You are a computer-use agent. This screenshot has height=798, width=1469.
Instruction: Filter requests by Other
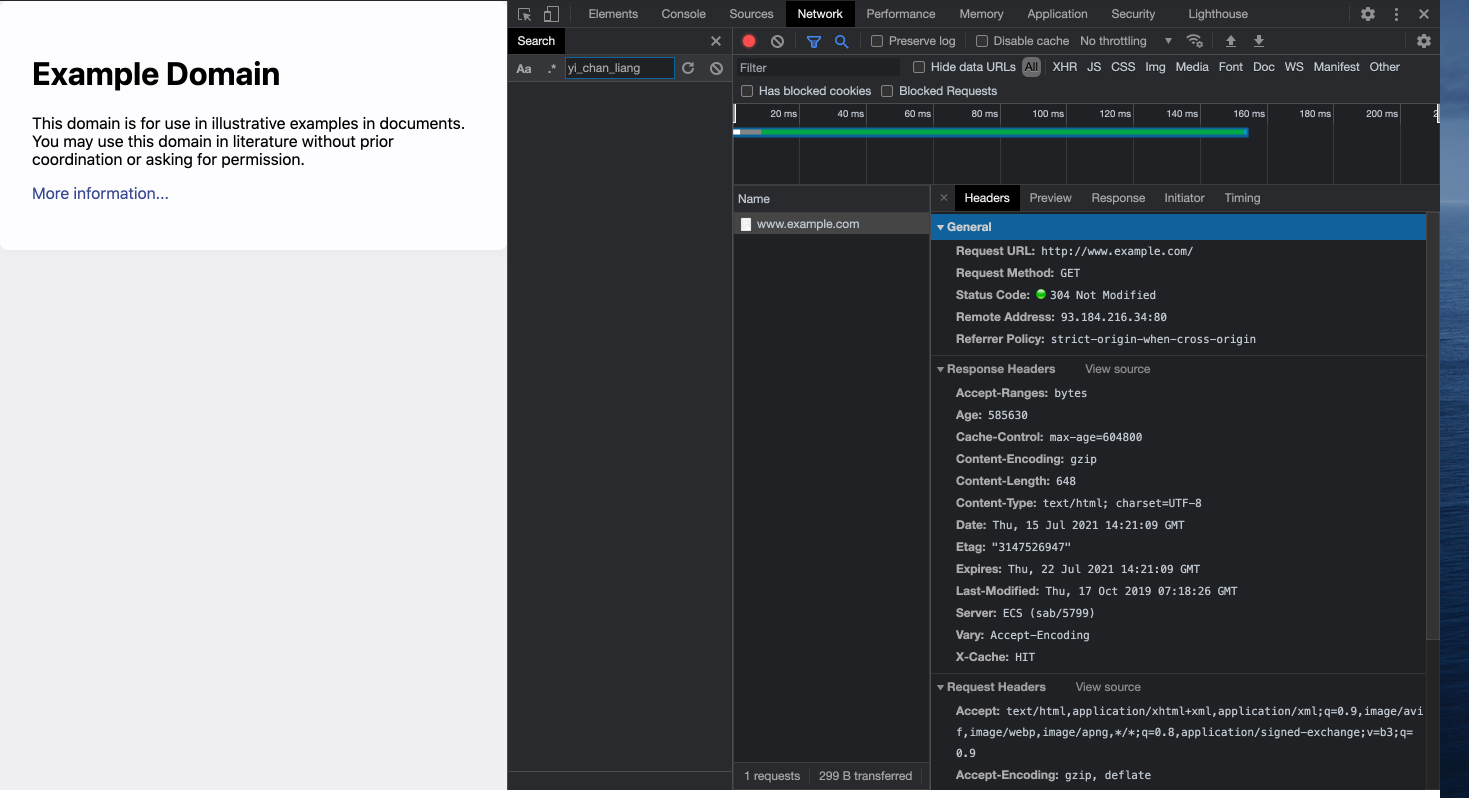pyautogui.click(x=1385, y=67)
